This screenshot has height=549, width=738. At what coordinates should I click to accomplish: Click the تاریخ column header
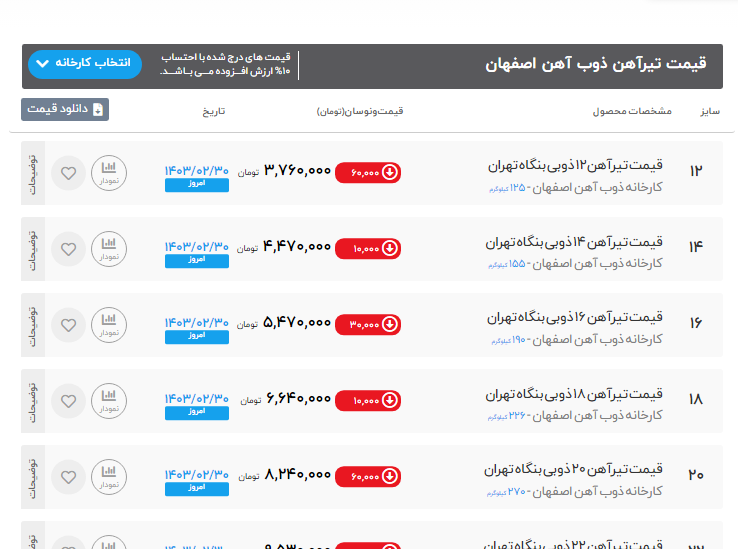(x=215, y=110)
